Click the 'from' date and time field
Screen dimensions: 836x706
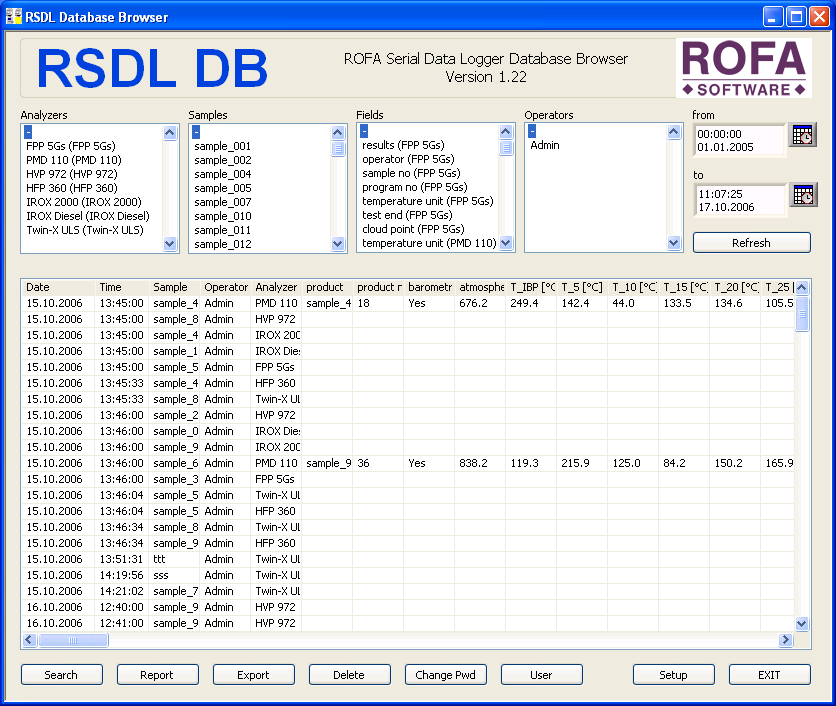(x=739, y=140)
